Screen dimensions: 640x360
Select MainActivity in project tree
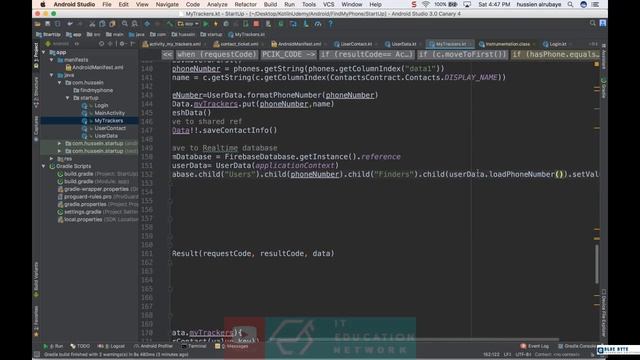click(x=109, y=113)
